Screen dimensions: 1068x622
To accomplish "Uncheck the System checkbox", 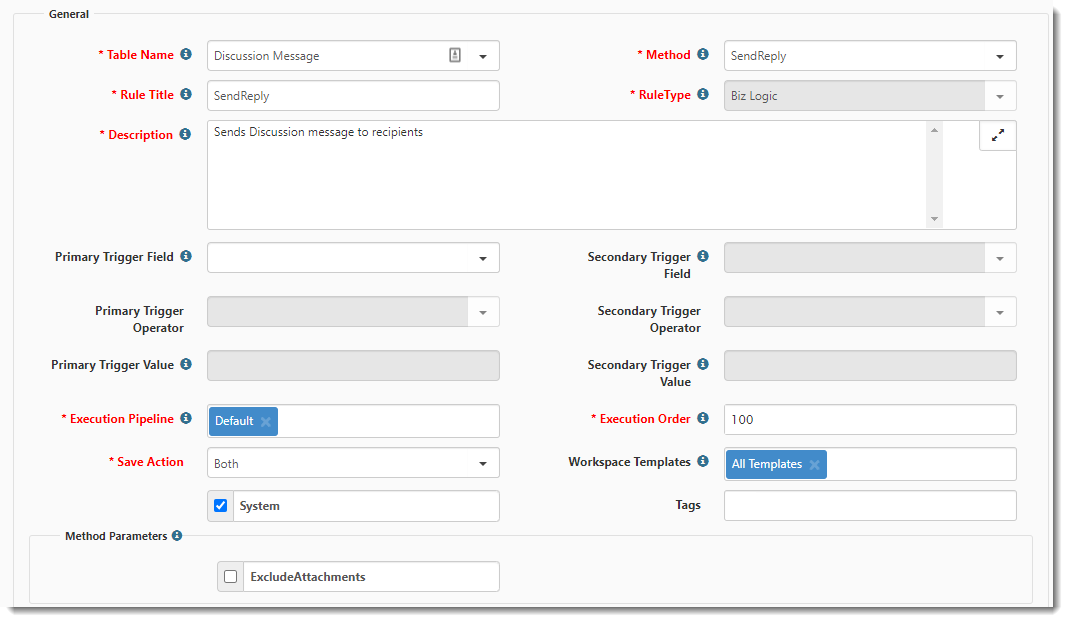I will tap(221, 506).
